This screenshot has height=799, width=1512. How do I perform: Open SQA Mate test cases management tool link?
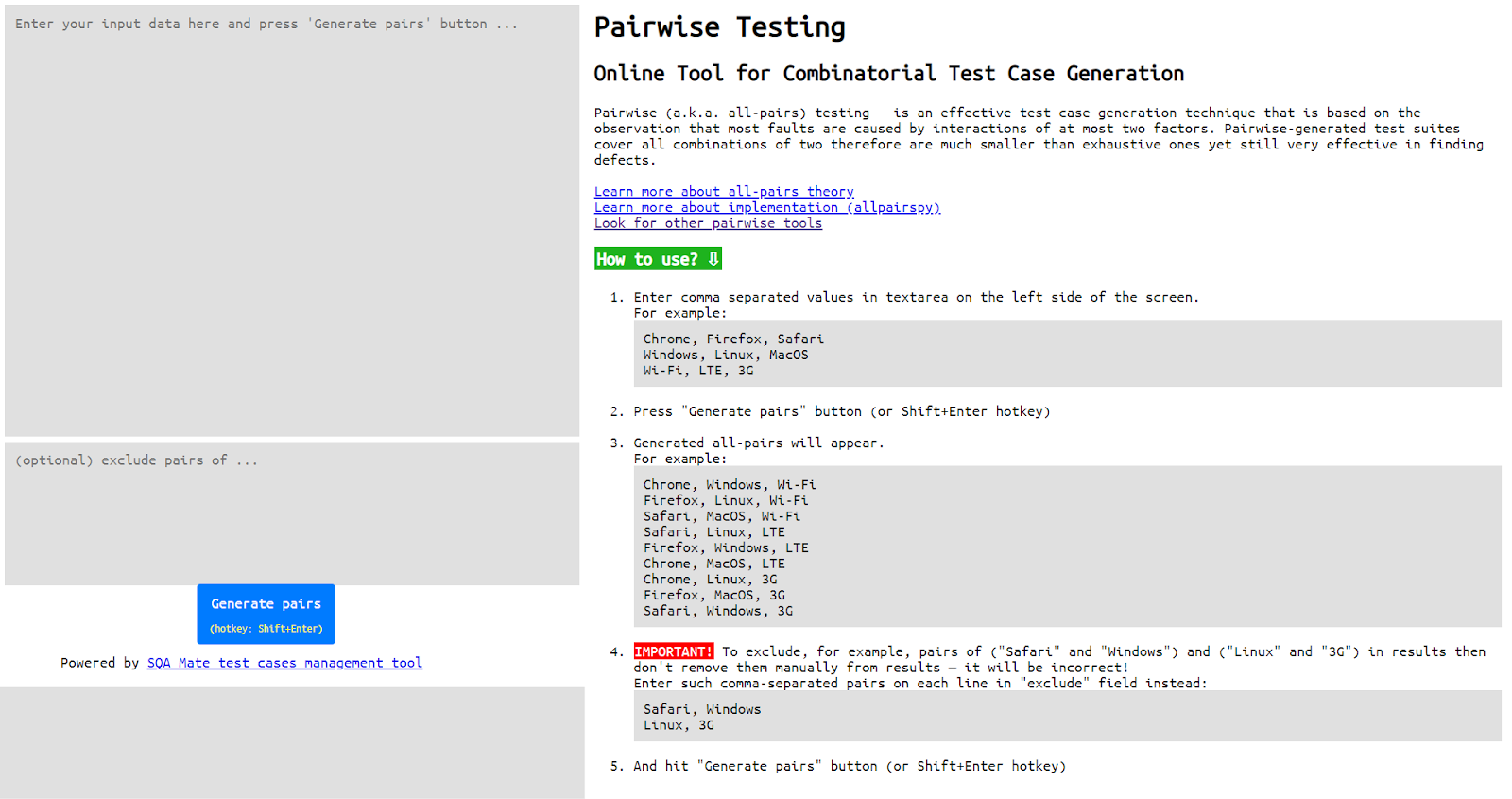pyautogui.click(x=284, y=663)
